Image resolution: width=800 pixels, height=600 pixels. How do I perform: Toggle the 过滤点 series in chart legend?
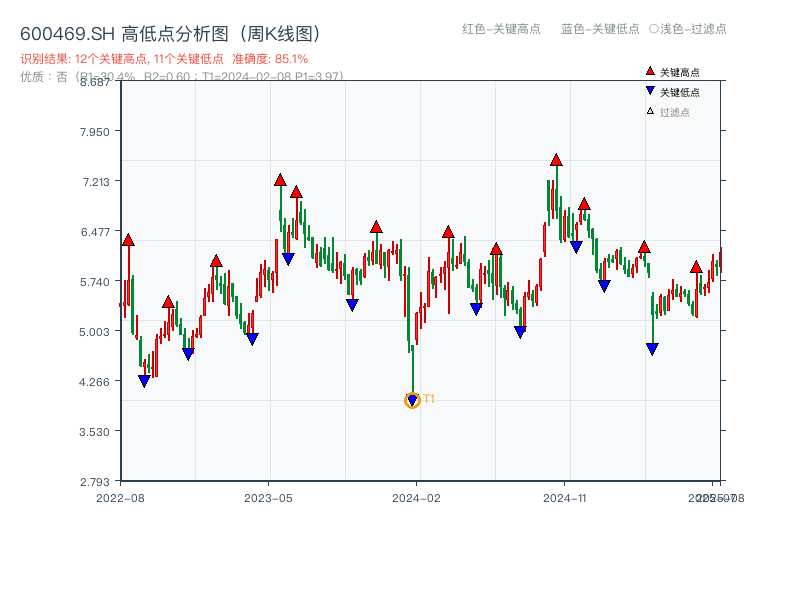pyautogui.click(x=668, y=112)
